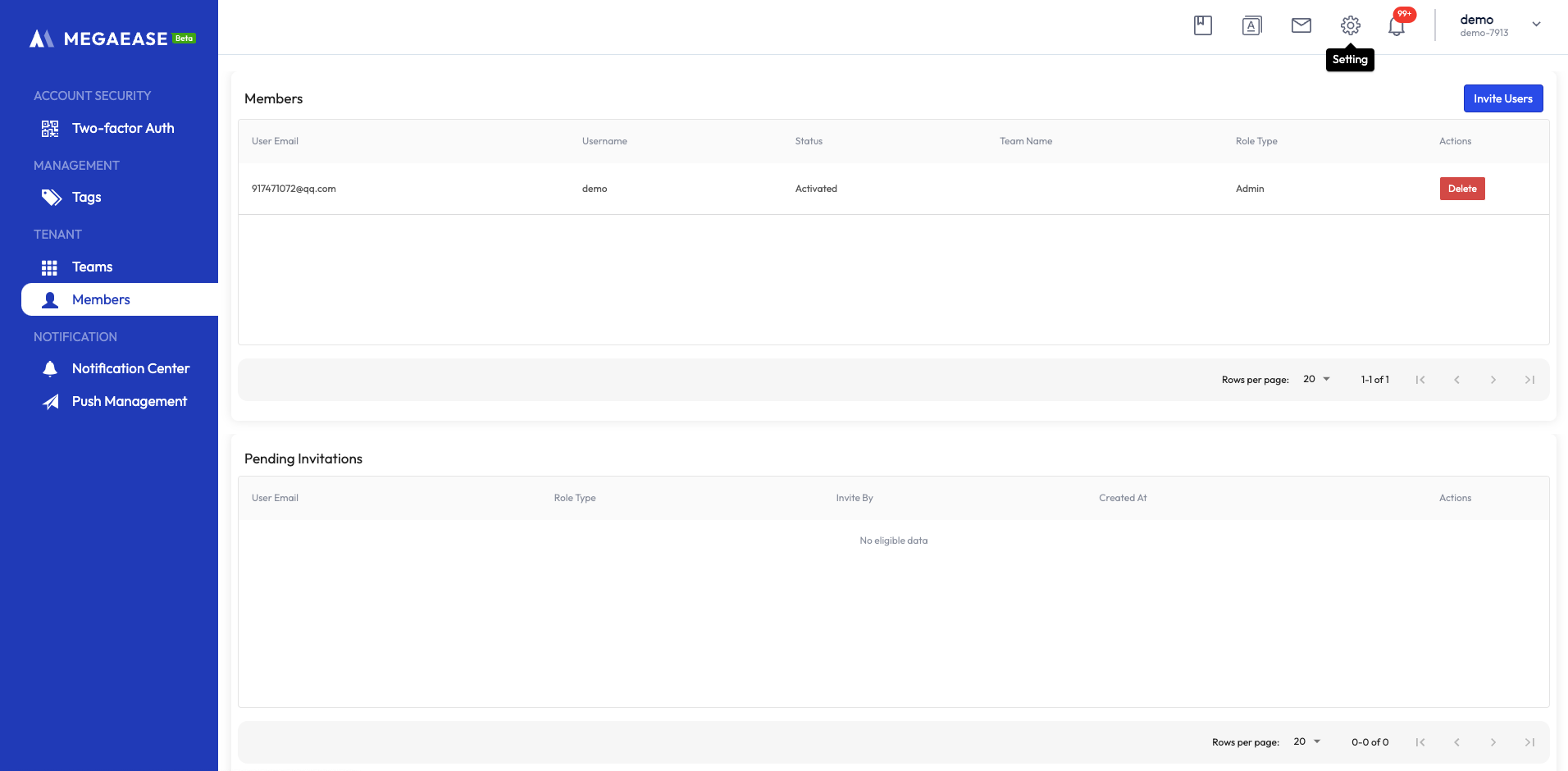The width and height of the screenshot is (1568, 771).
Task: Open the notifications bell with 99+ badge
Action: pos(1397,26)
